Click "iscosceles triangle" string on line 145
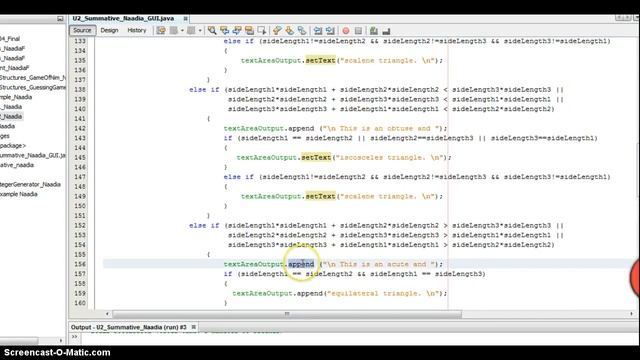640x360 pixels. click(x=389, y=157)
